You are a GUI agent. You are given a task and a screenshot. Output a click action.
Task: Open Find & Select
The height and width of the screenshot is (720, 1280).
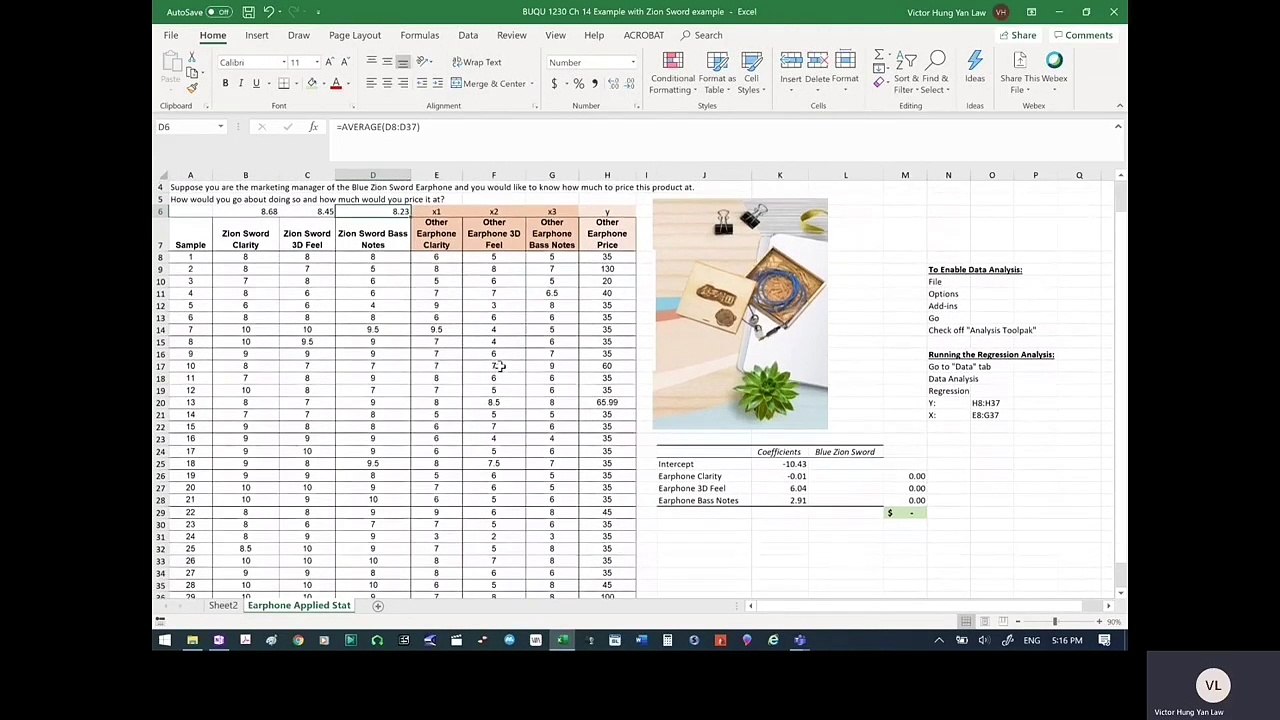(x=935, y=73)
